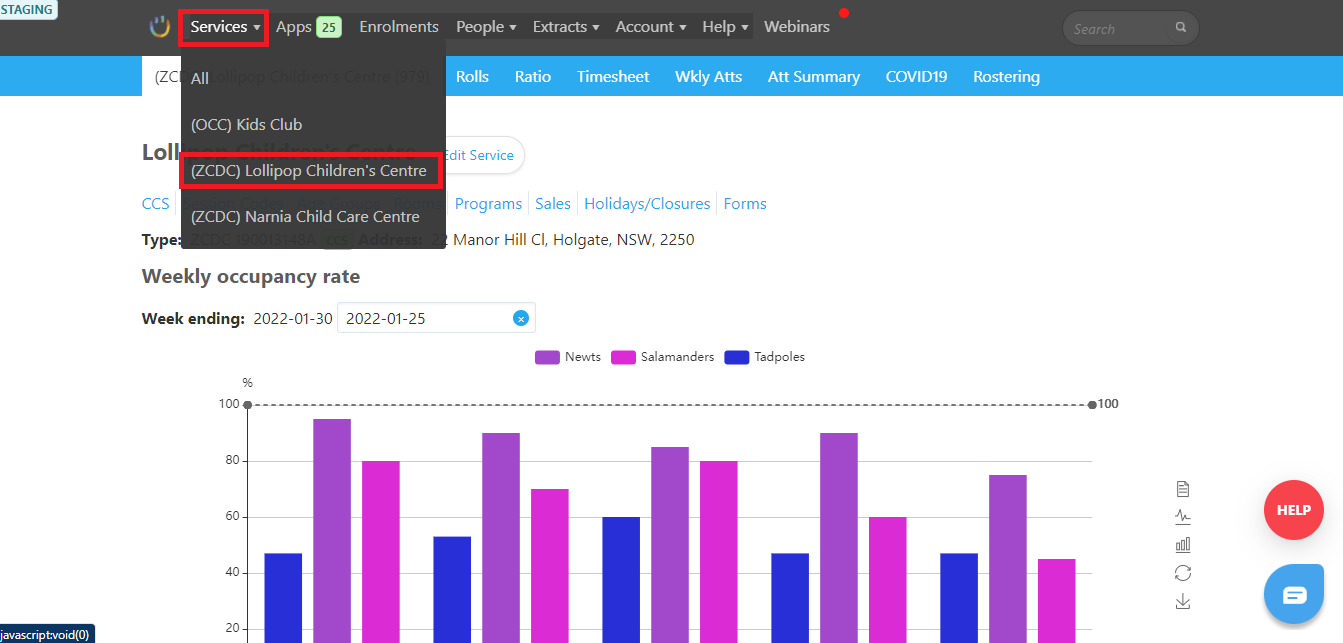Click 'Weekly occupancy rate' heading

click(251, 276)
